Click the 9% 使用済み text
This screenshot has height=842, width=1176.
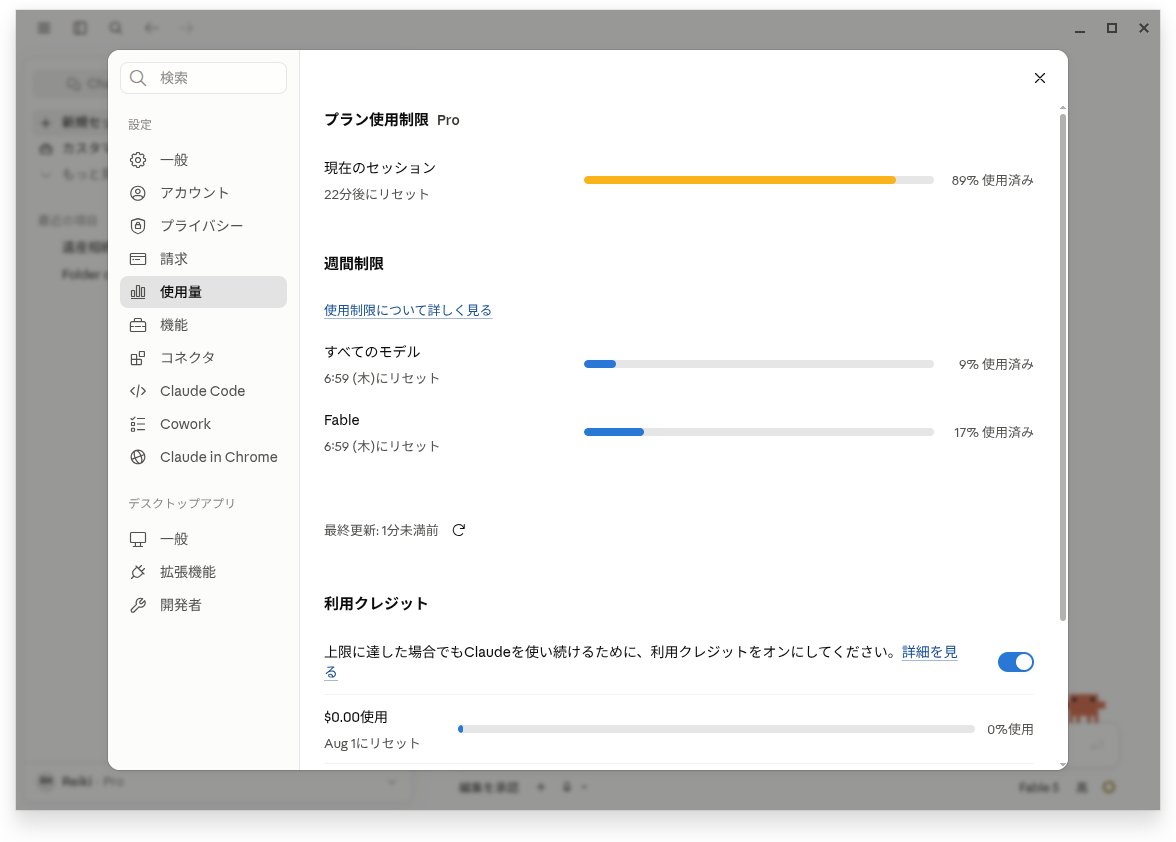coord(996,364)
